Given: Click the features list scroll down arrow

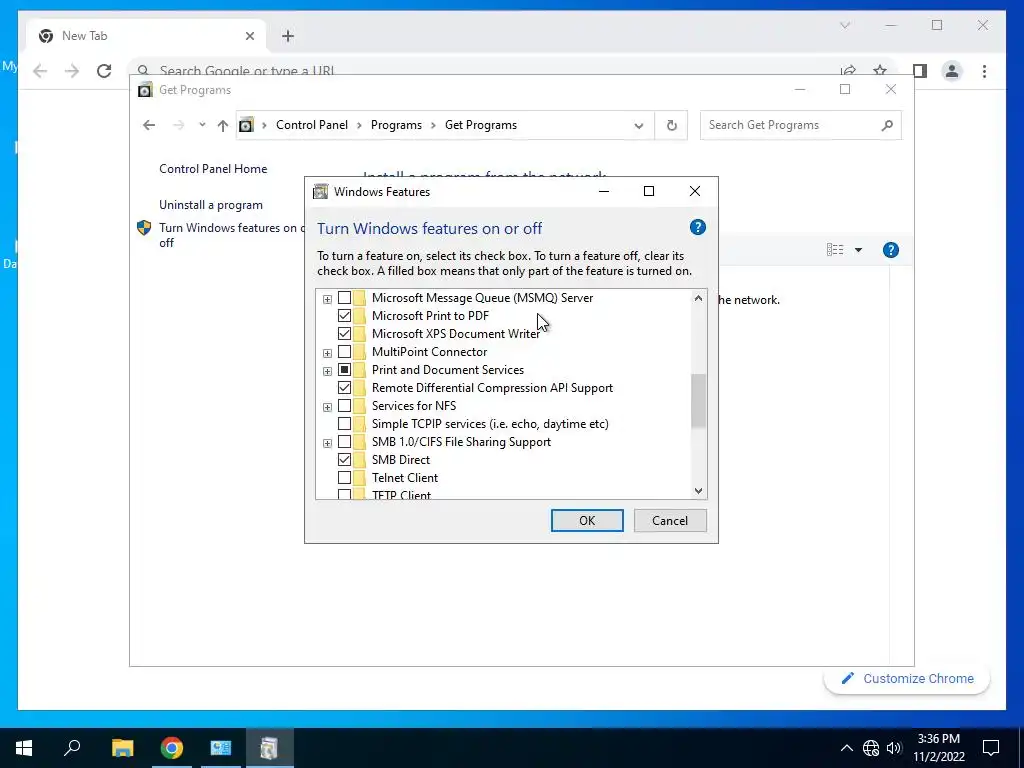Looking at the screenshot, I should [x=698, y=490].
